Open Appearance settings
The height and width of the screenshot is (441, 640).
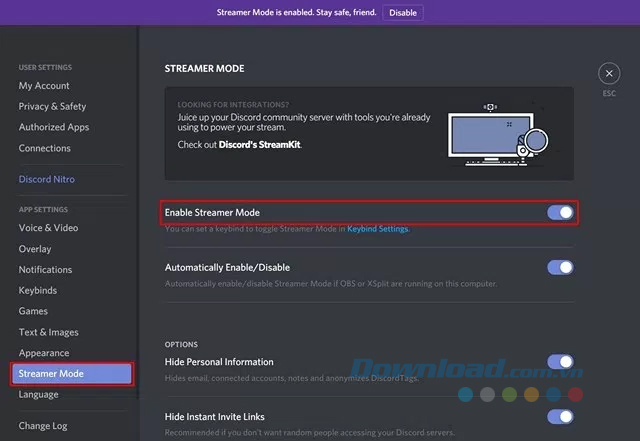coord(44,353)
